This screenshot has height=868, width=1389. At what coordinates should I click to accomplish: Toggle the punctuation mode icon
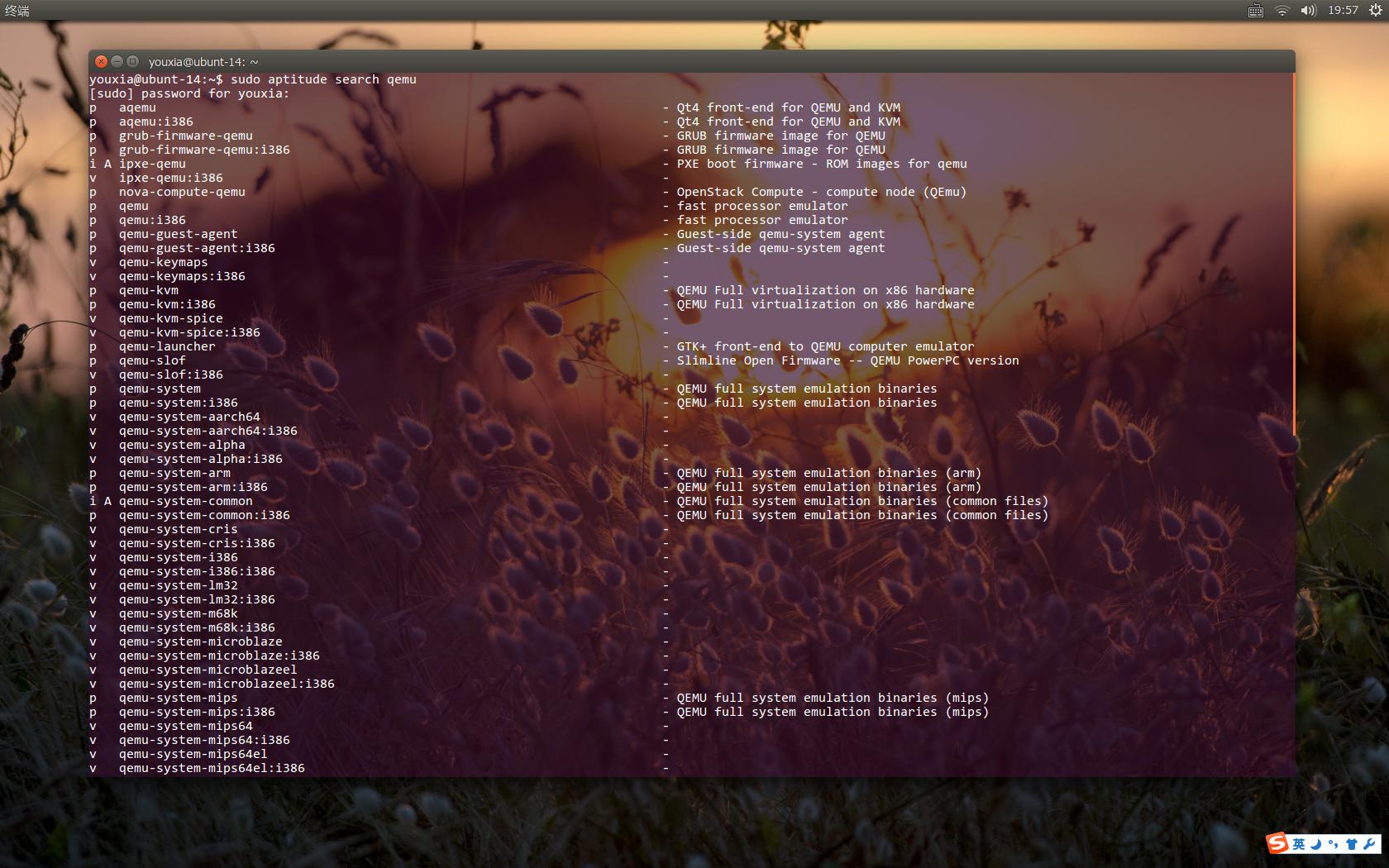[1333, 844]
